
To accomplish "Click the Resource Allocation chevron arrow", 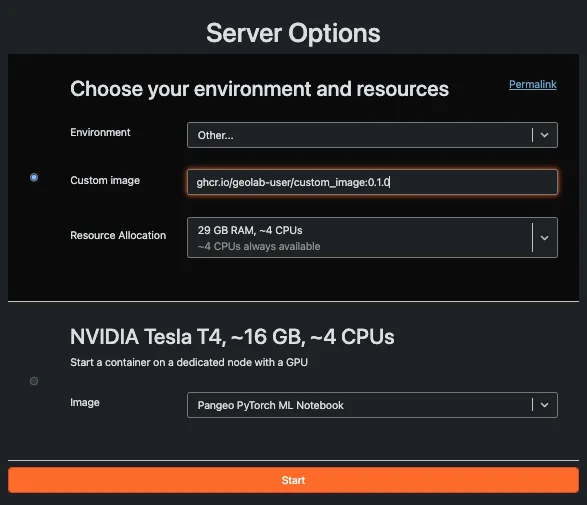I will click(x=545, y=238).
